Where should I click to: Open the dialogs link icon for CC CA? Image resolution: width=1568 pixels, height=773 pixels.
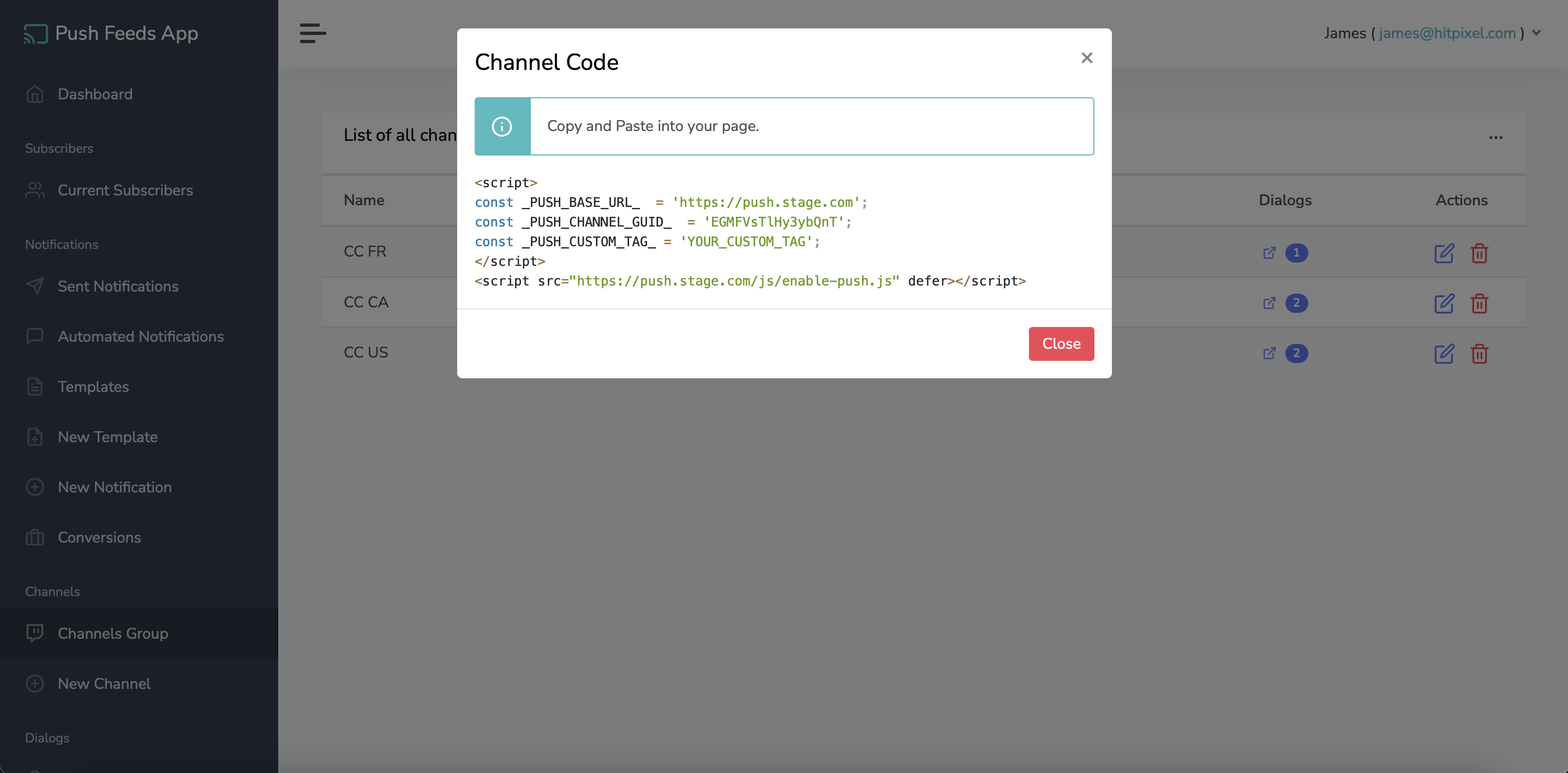tap(1269, 303)
